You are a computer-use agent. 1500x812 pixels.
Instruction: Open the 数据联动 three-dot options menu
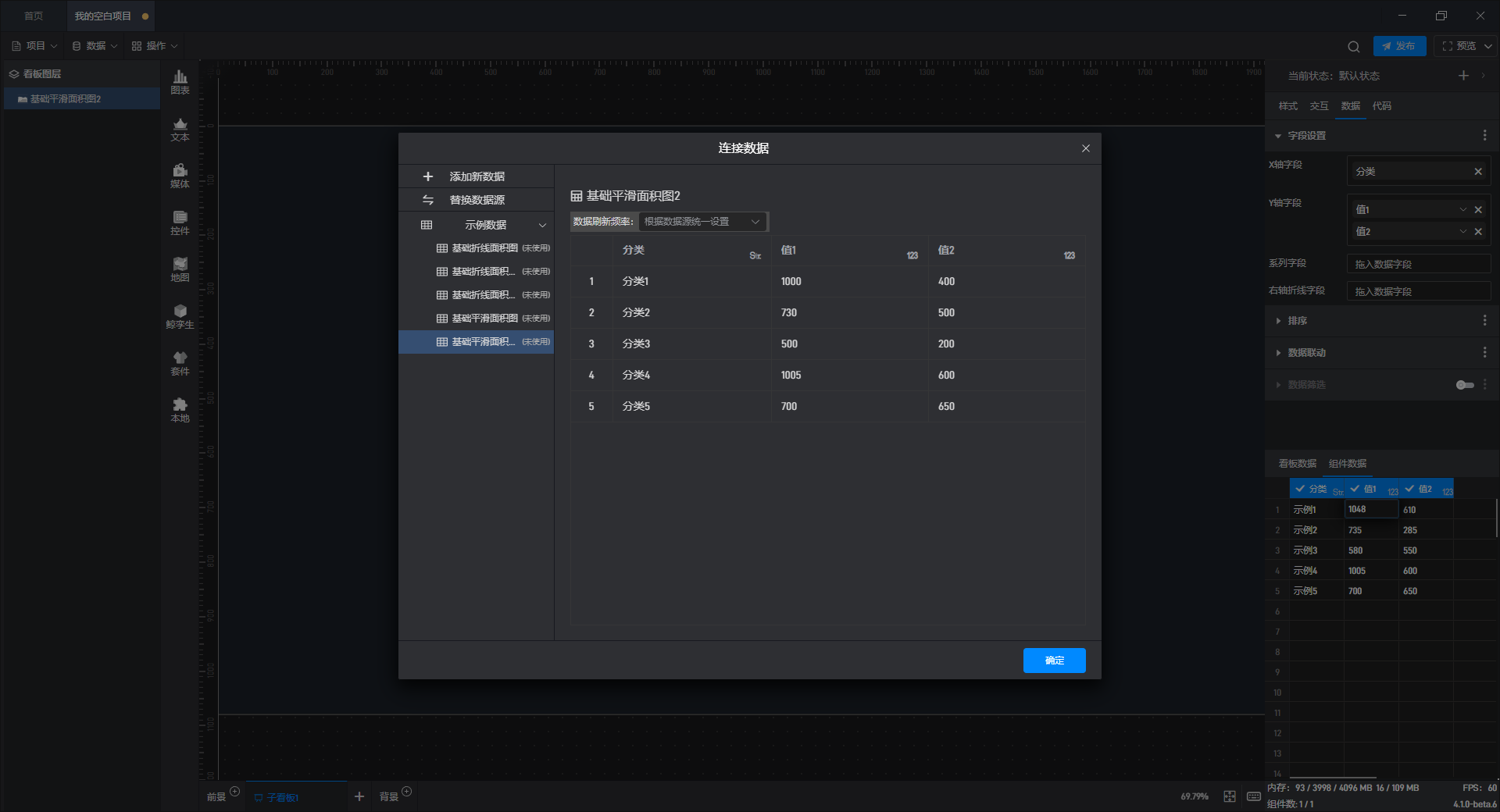[1484, 352]
